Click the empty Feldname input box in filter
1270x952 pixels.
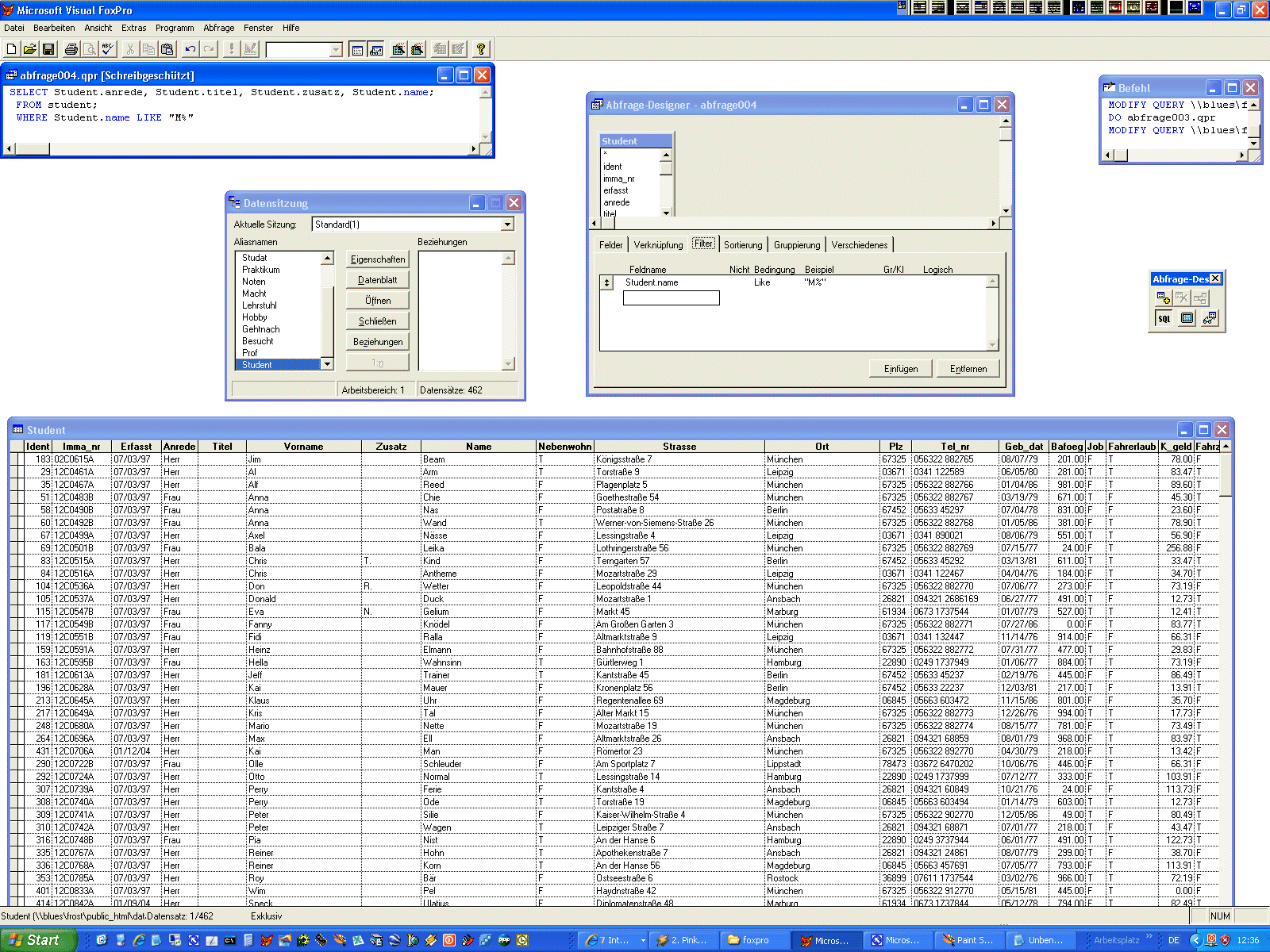(672, 297)
